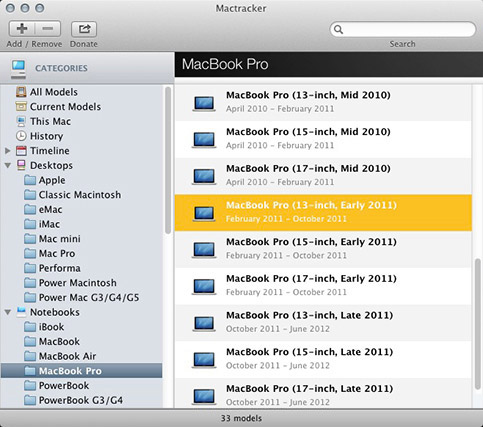
Task: Expand the Timeline disclosure triangle
Action: pyautogui.click(x=8, y=151)
